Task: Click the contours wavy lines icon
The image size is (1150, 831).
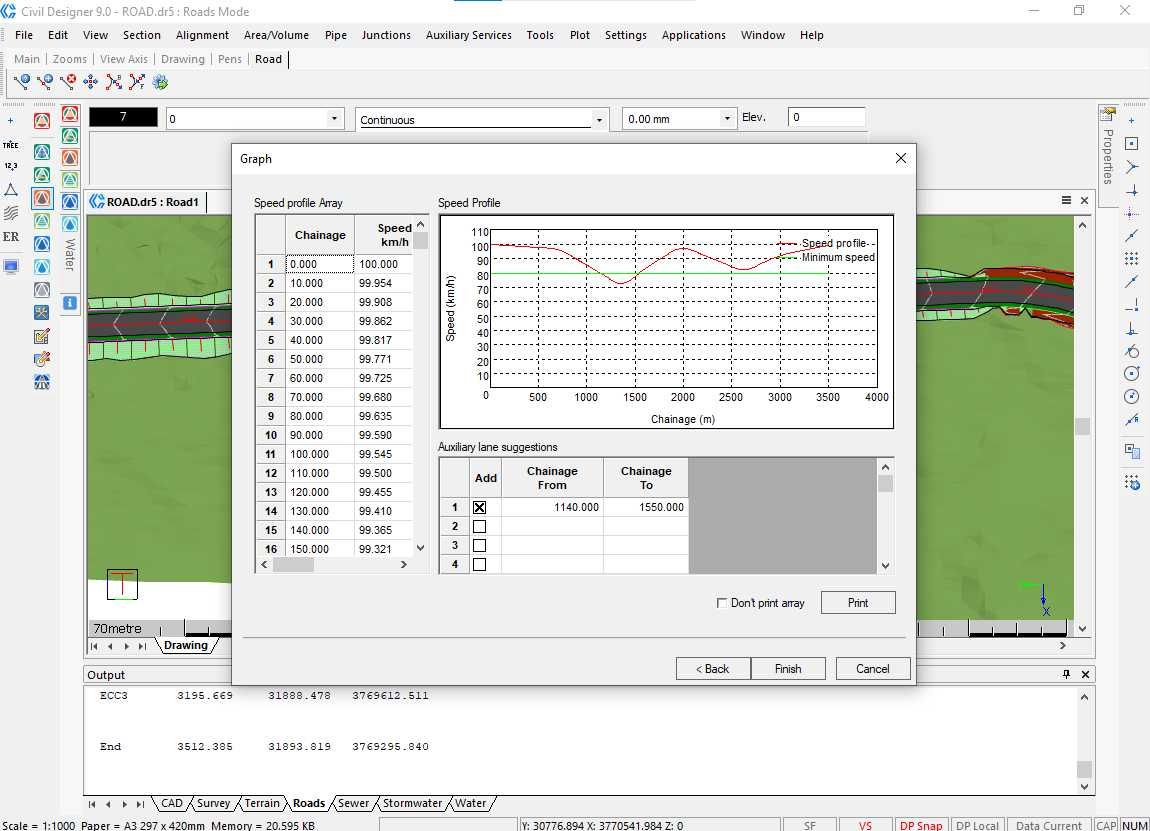Action: [11, 213]
